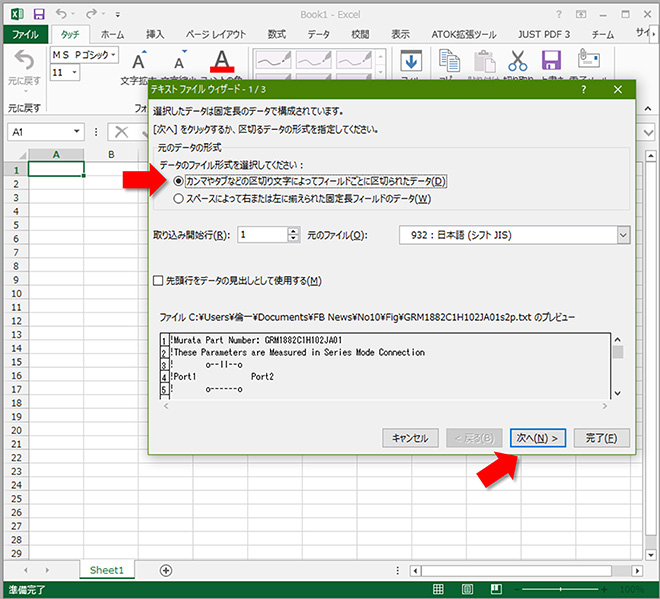Select the first pen style thumbnail
660x599 pixels.
[274, 60]
